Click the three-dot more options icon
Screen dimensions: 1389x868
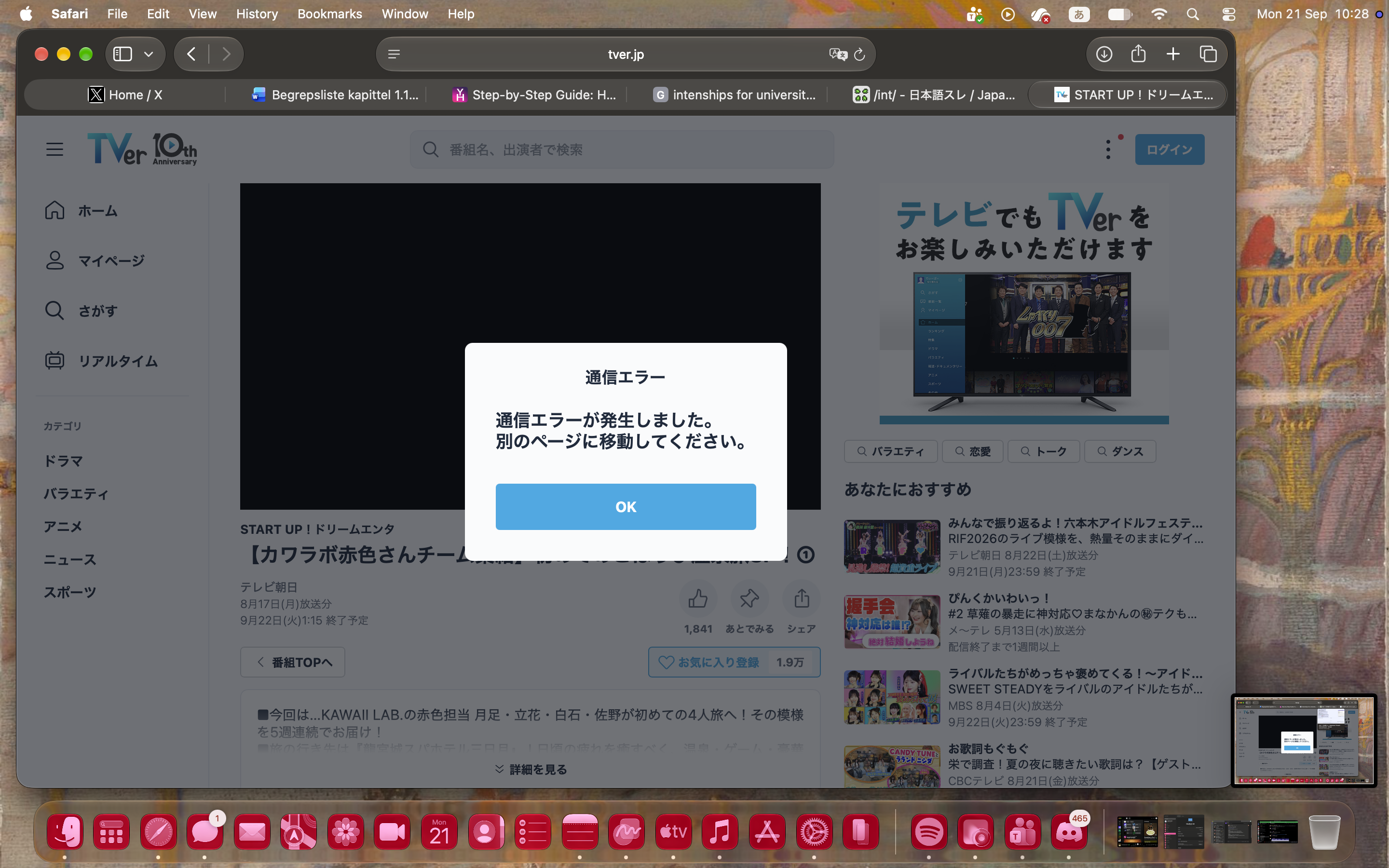pos(1108,149)
